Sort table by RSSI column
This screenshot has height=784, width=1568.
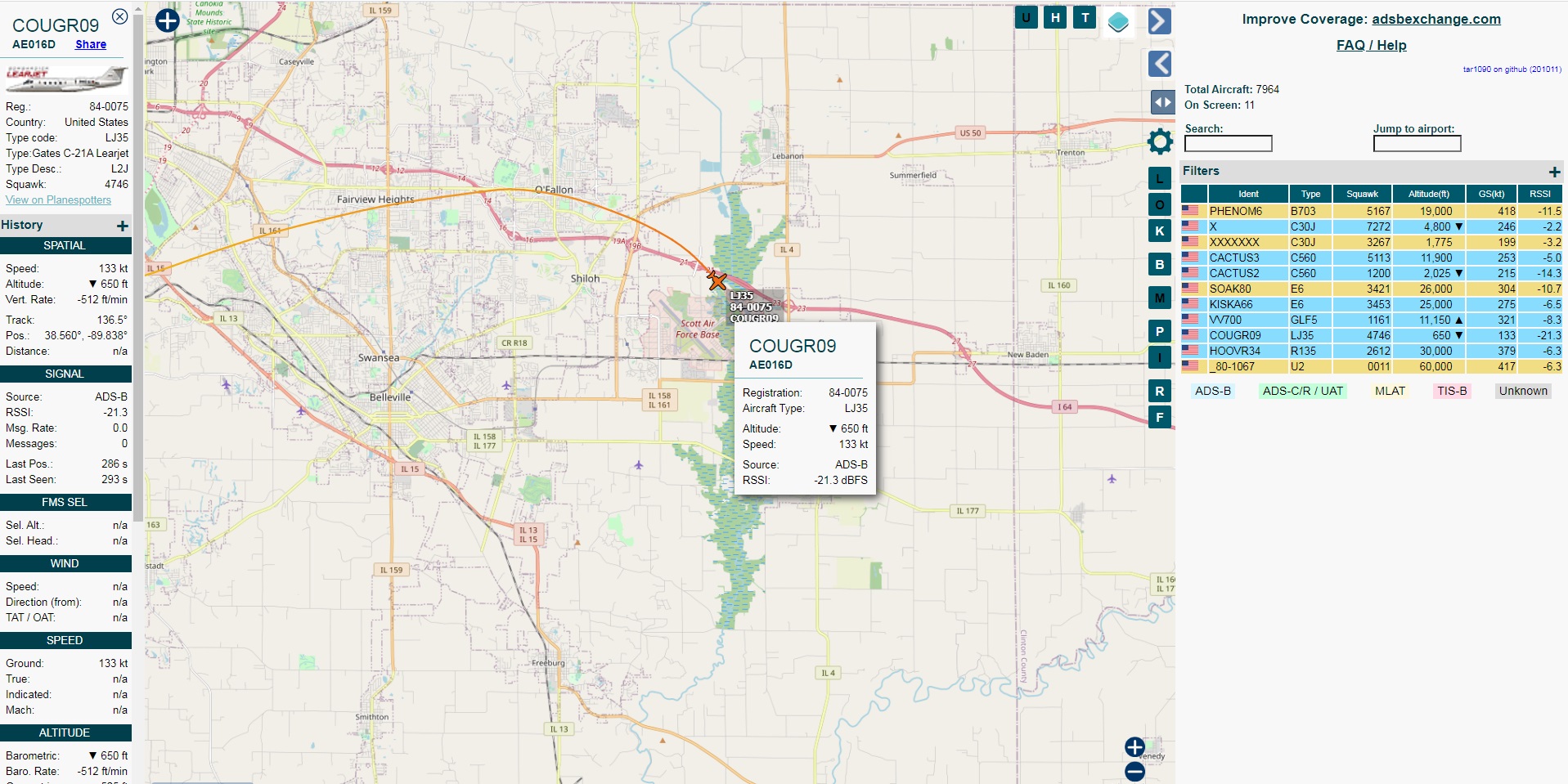pos(1540,194)
